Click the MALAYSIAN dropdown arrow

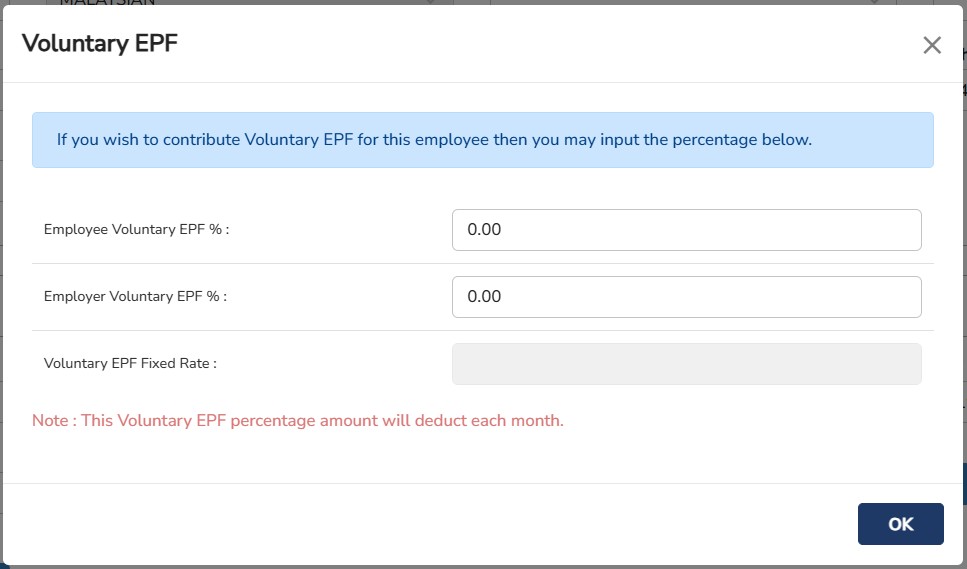point(433,2)
